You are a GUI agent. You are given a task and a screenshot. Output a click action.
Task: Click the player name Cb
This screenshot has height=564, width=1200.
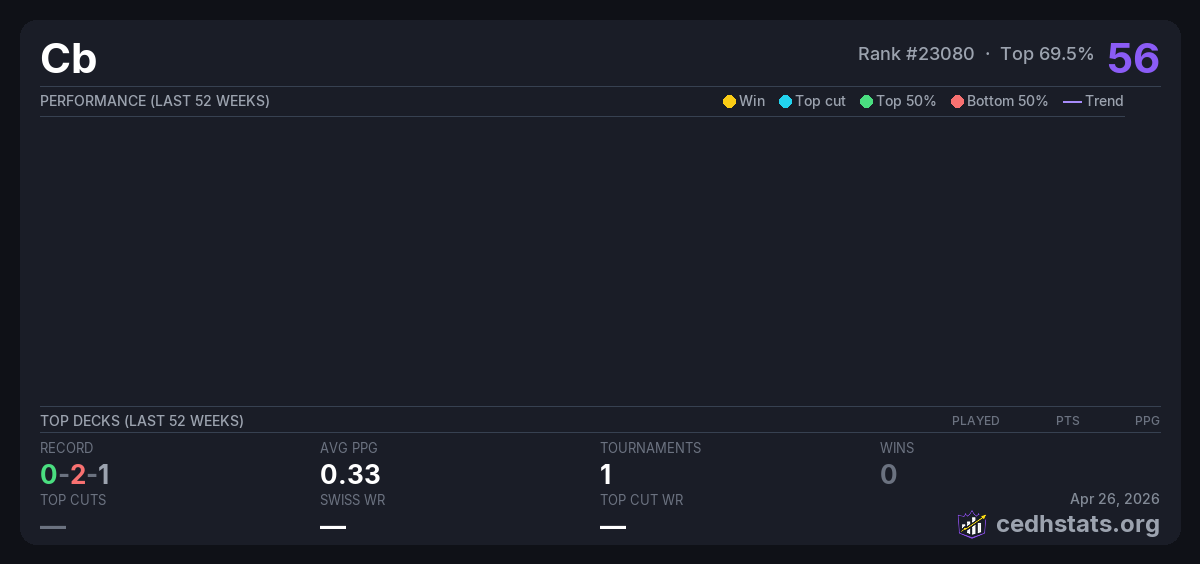click(68, 59)
